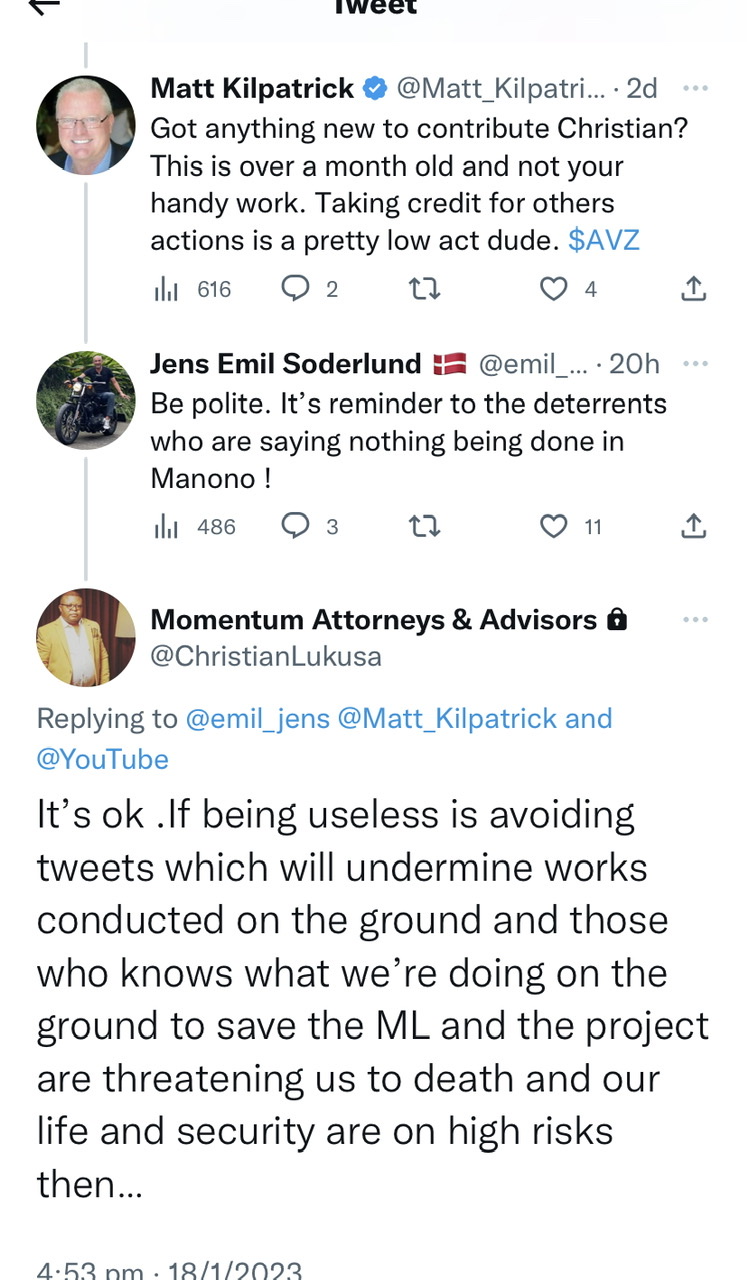Open more options on Jens Emil Soderlund's tweet
Screen dimensions: 747x1280
[x=694, y=364]
